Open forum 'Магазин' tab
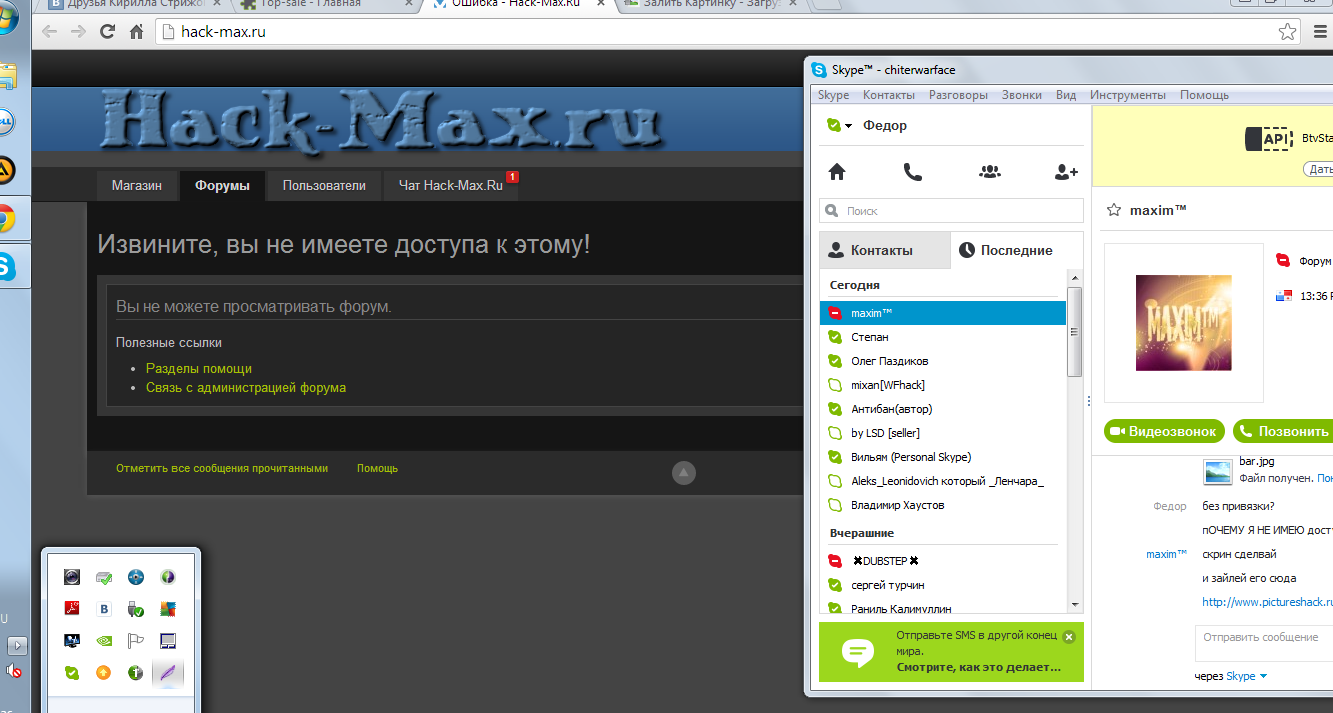Viewport: 1333px width, 713px height. [x=136, y=185]
